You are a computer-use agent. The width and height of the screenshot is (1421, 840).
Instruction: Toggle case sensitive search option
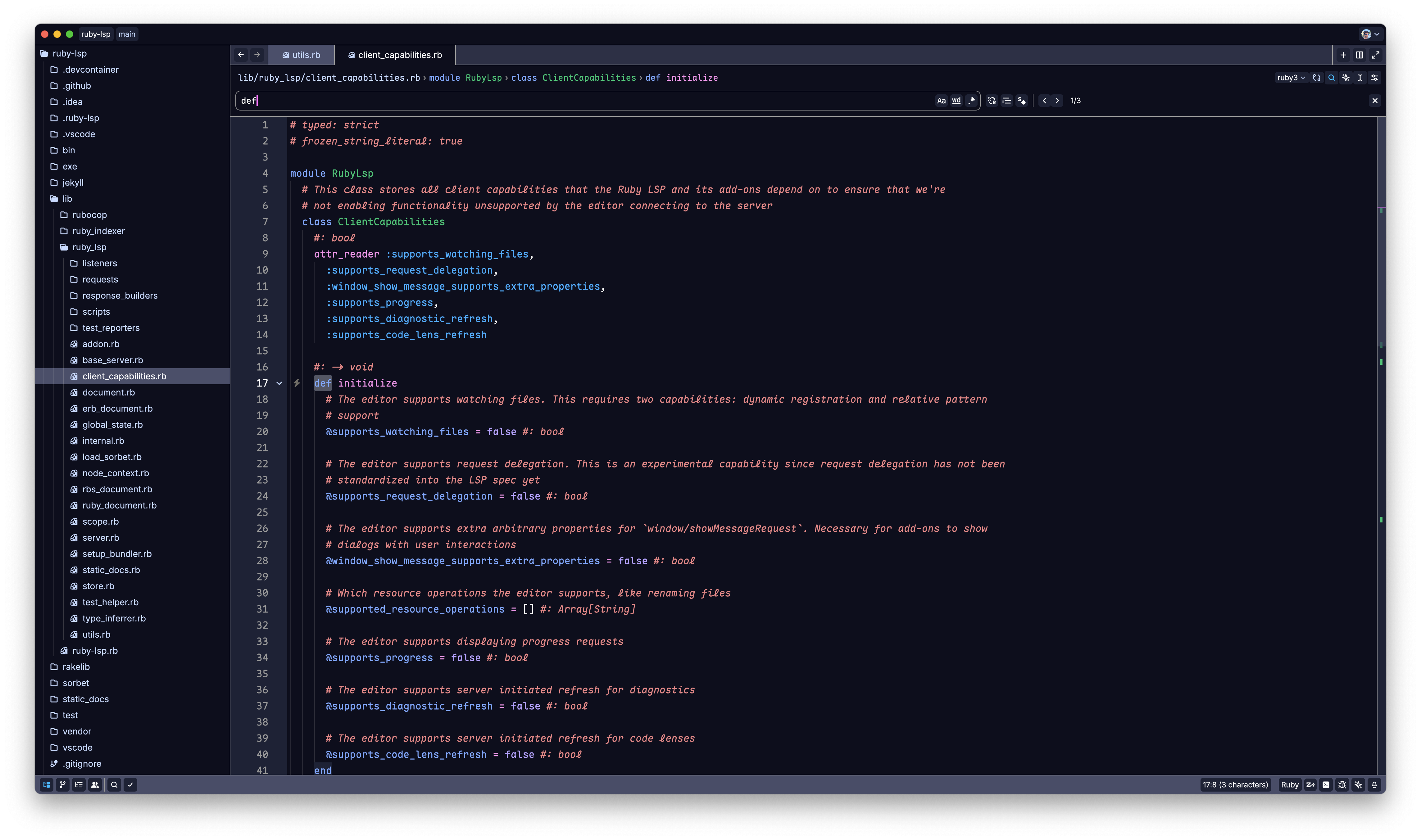pyautogui.click(x=941, y=101)
